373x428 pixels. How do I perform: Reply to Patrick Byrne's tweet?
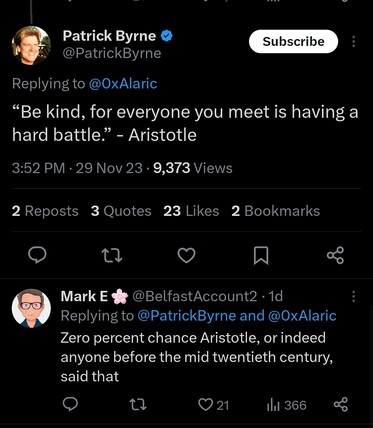pyautogui.click(x=37, y=255)
